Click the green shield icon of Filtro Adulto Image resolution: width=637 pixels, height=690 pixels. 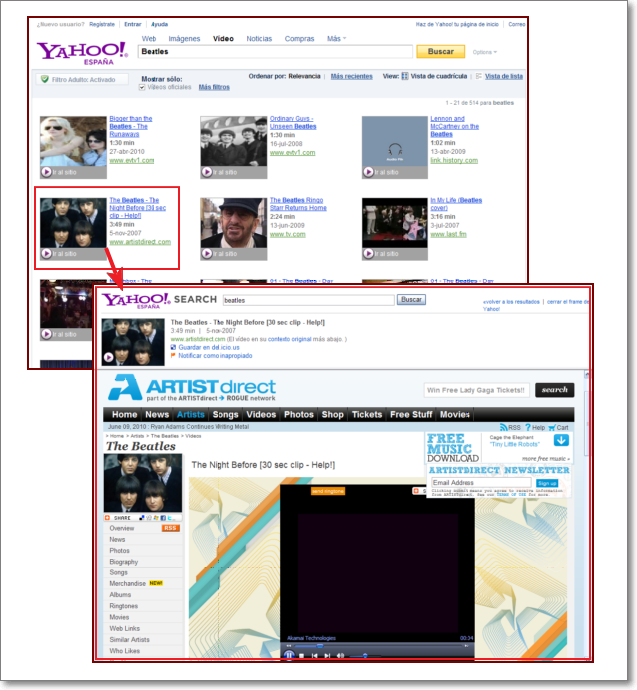click(x=44, y=79)
